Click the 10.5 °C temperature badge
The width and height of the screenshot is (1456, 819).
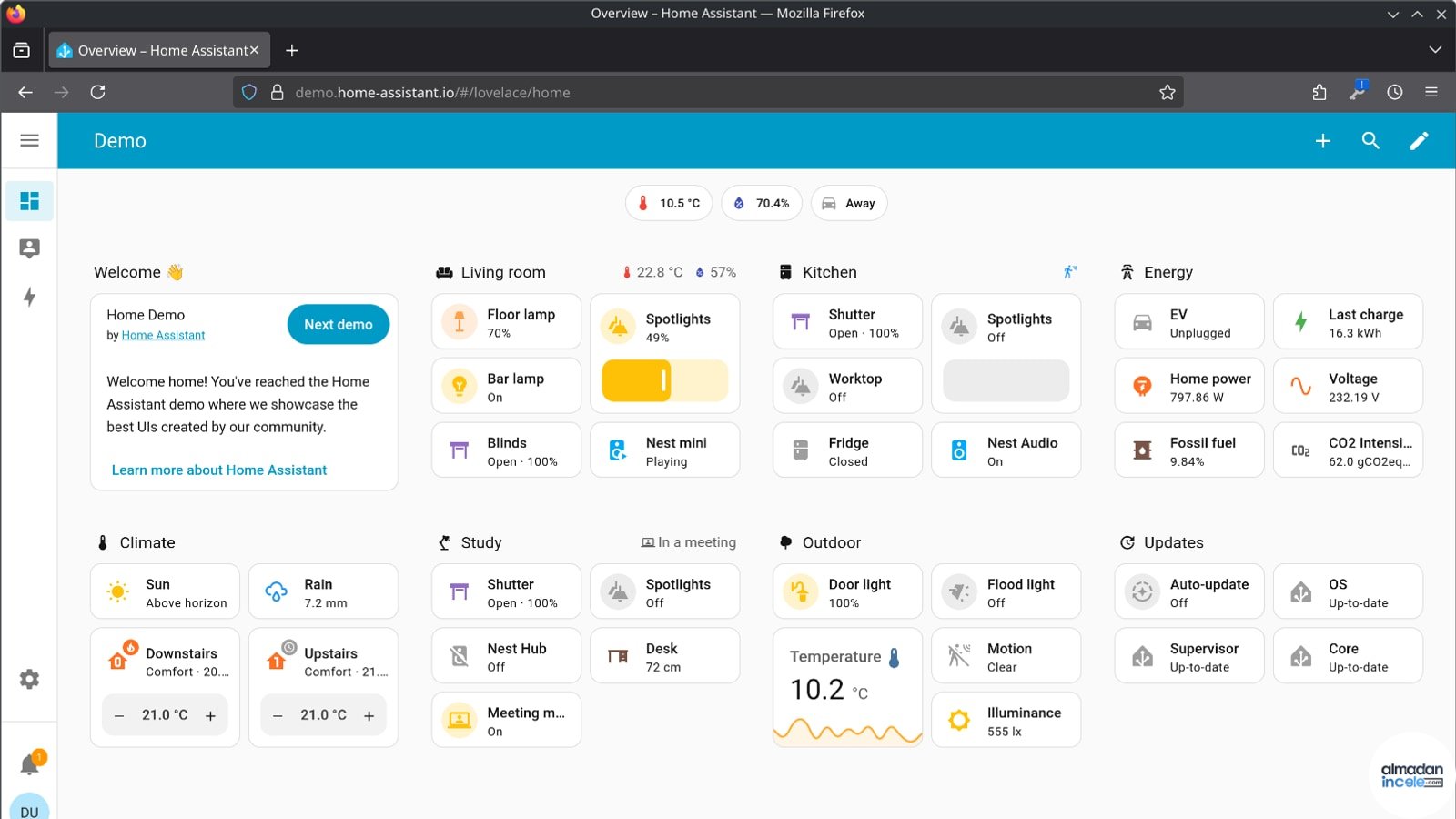click(670, 203)
